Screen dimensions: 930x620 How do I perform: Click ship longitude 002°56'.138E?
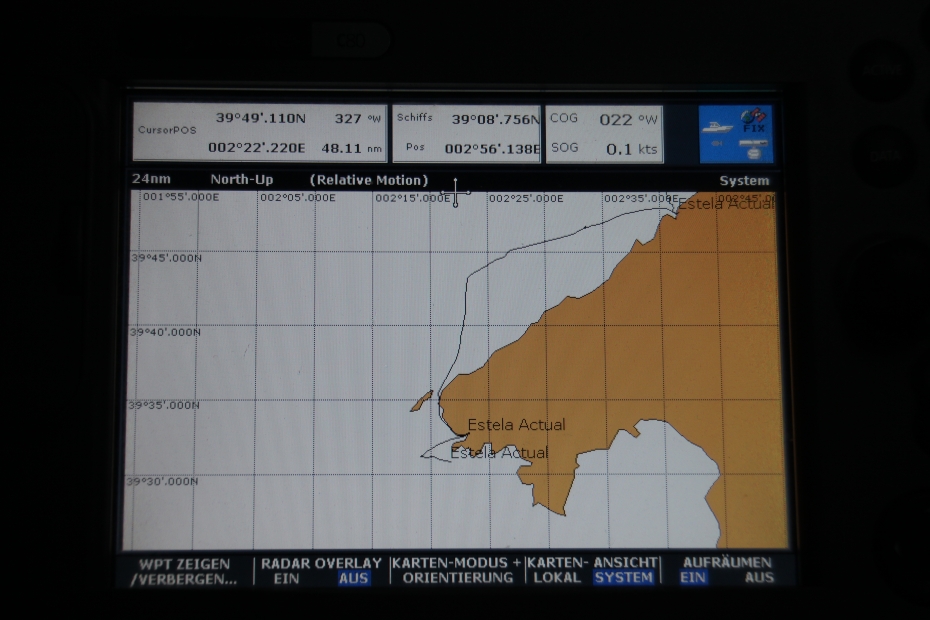click(492, 149)
